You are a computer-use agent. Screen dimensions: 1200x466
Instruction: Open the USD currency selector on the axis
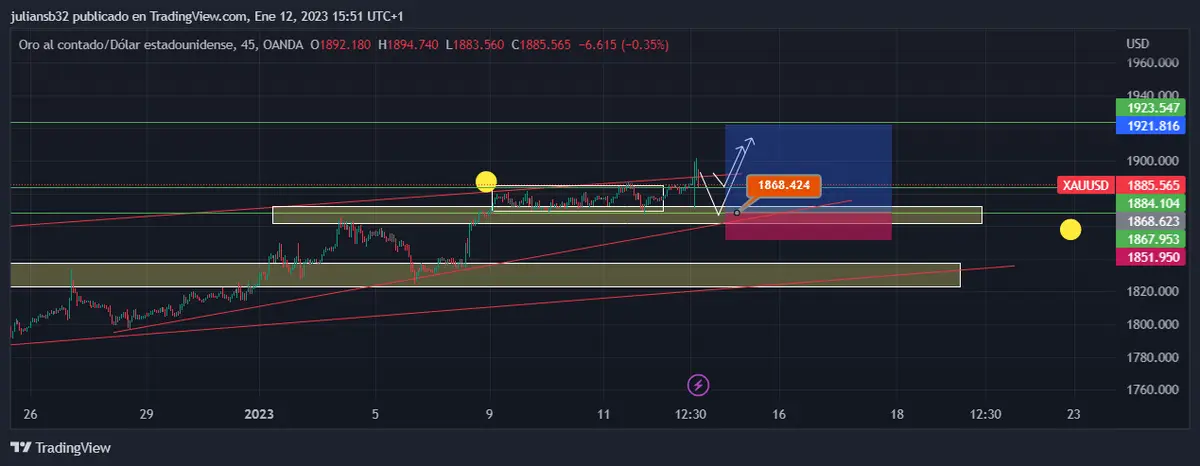[1138, 44]
